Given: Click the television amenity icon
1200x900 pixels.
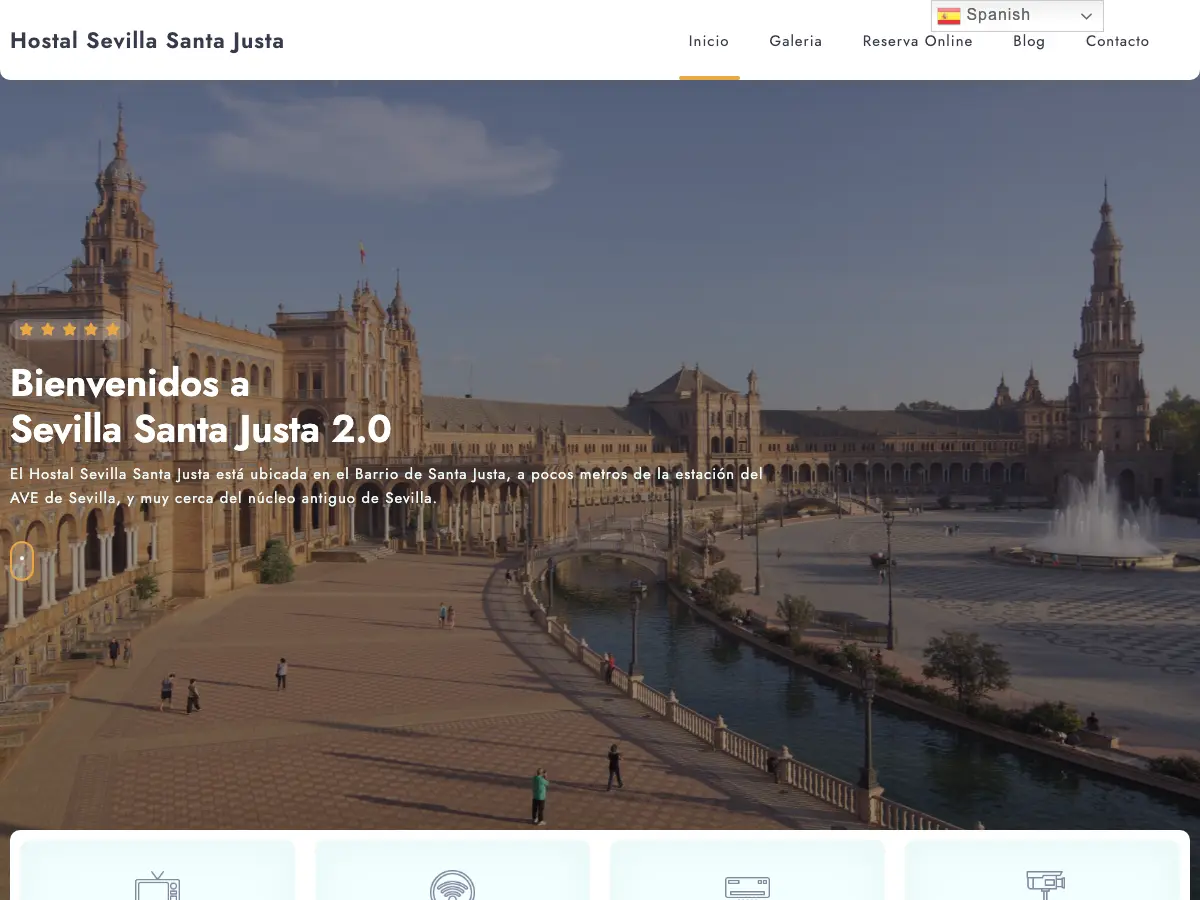Looking at the screenshot, I should click(x=157, y=886).
